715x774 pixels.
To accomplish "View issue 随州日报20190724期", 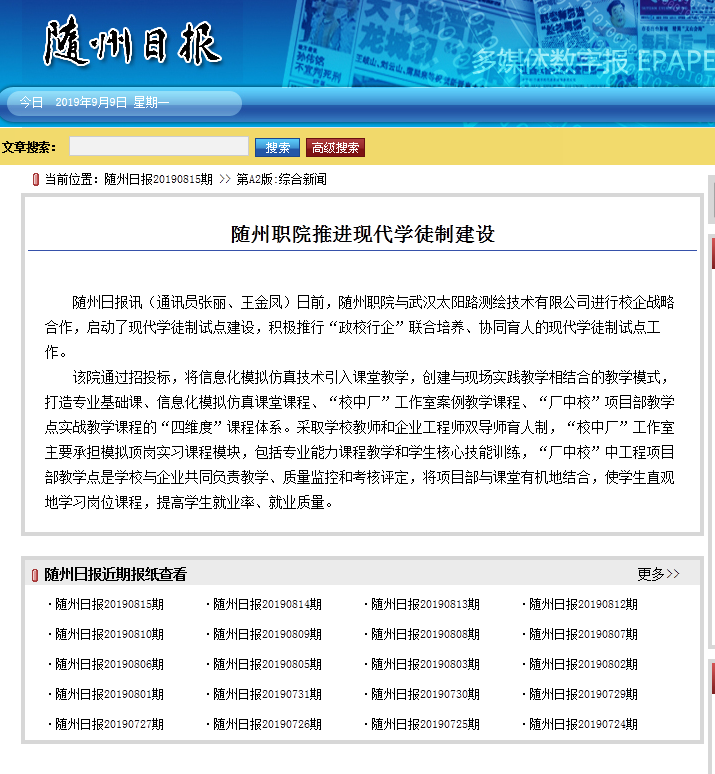I will pyautogui.click(x=583, y=724).
